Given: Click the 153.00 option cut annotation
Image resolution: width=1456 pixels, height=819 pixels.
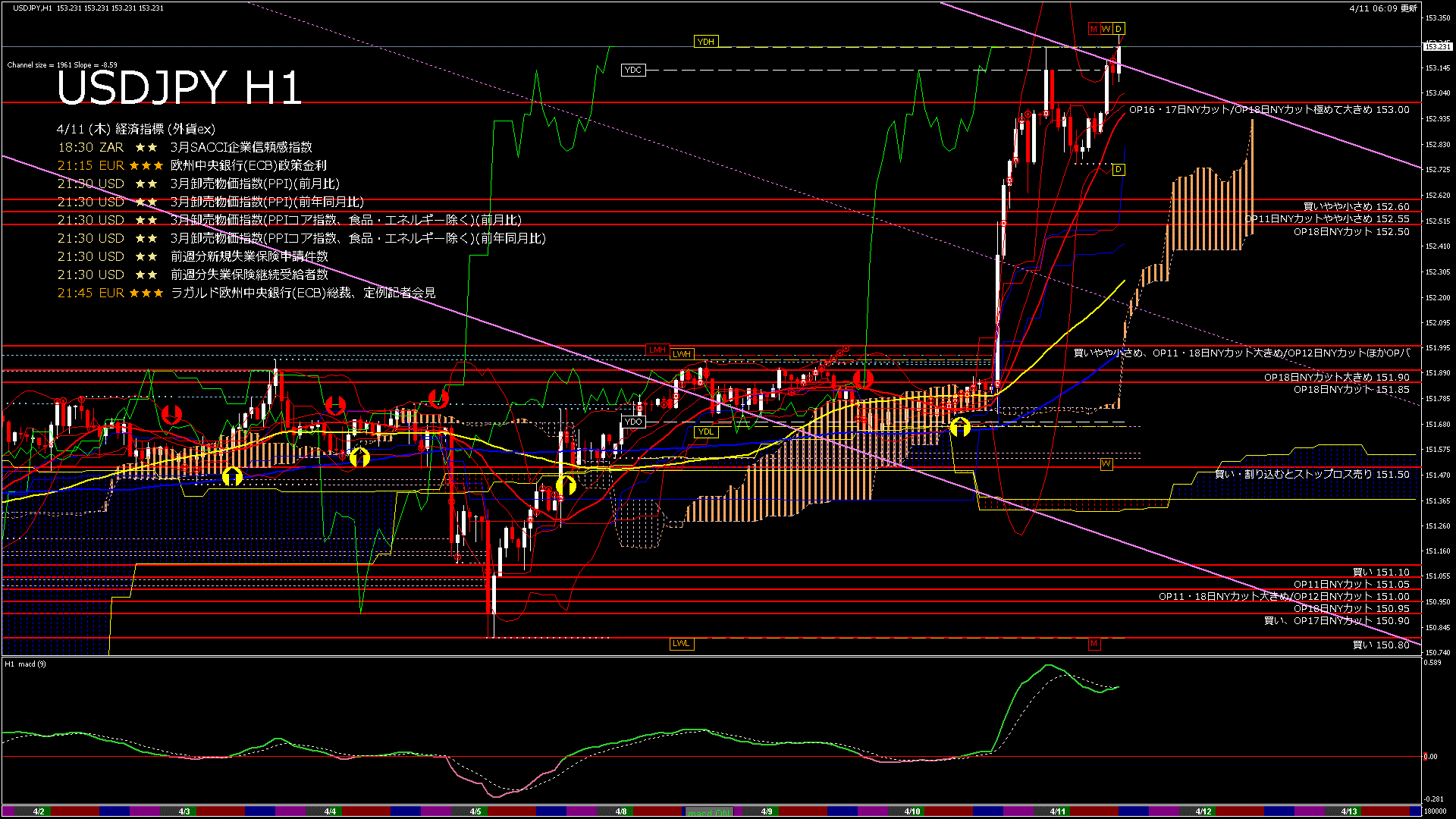Looking at the screenshot, I should [1269, 110].
